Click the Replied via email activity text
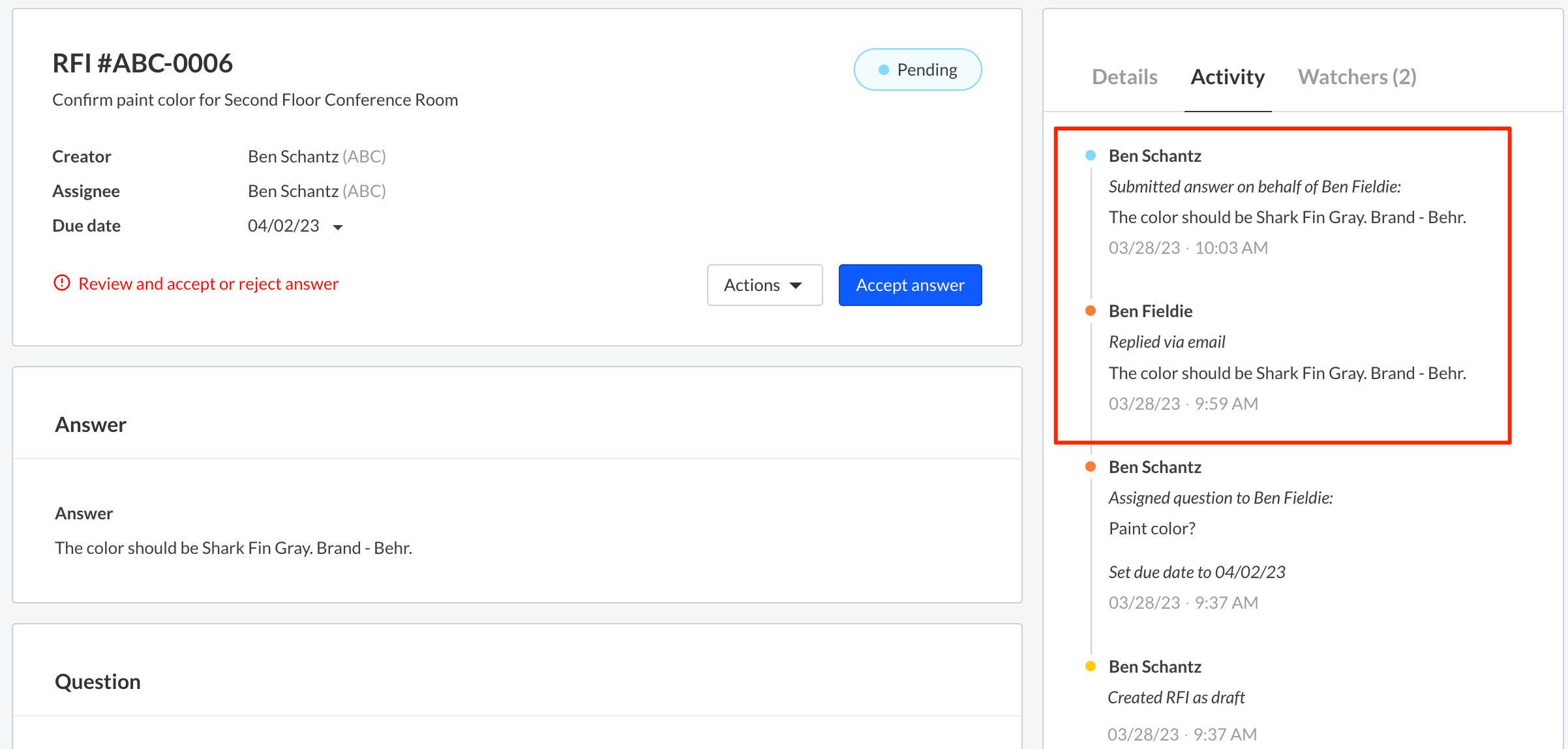The width and height of the screenshot is (1568, 749). pyautogui.click(x=1166, y=342)
